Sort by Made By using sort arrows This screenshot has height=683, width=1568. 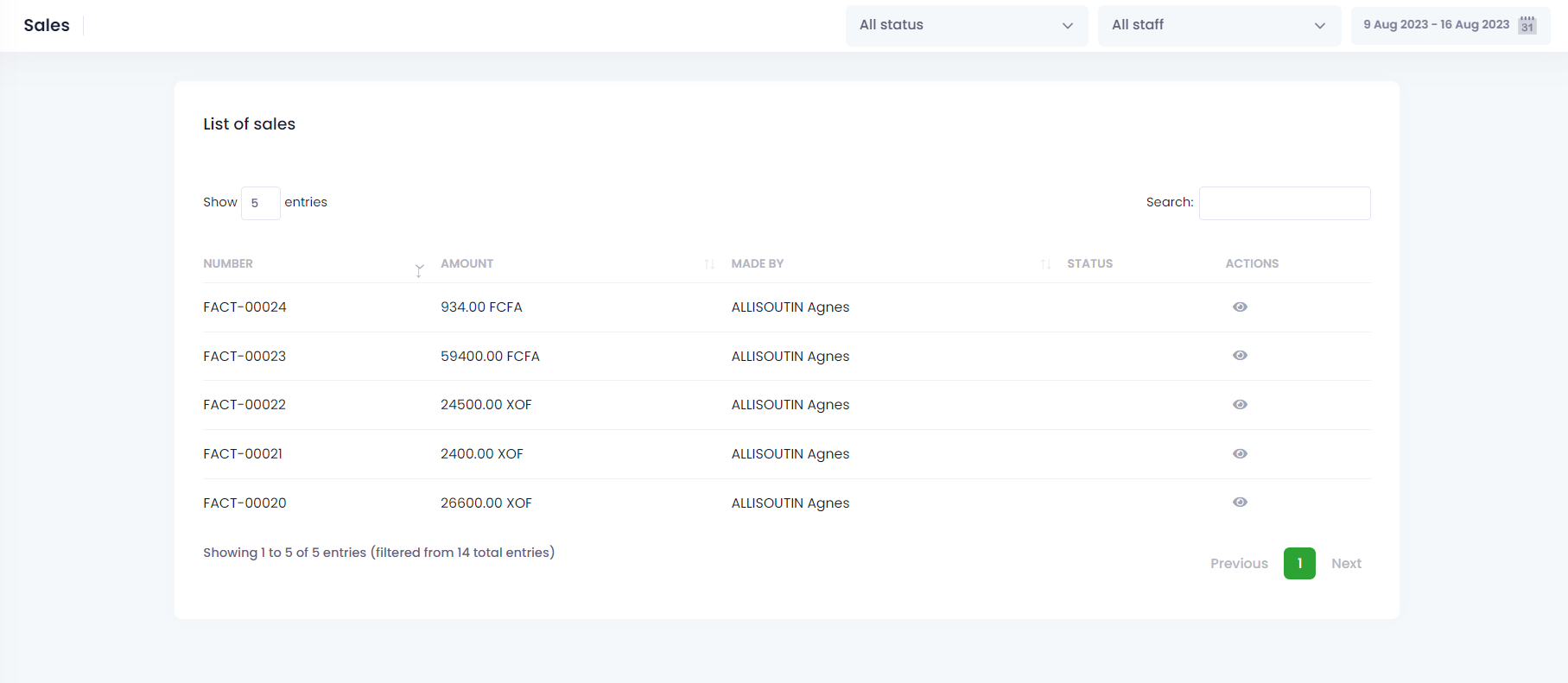1045,264
